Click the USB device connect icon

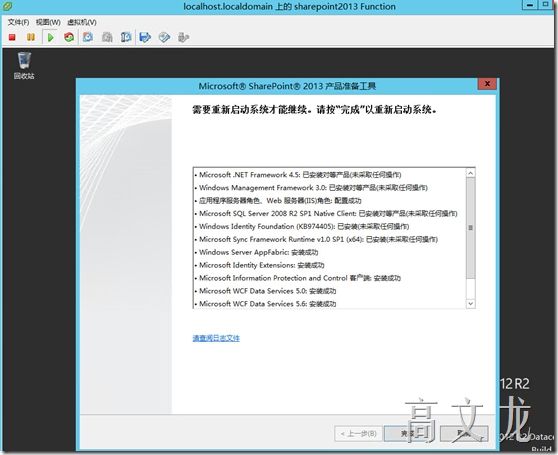pos(183,37)
